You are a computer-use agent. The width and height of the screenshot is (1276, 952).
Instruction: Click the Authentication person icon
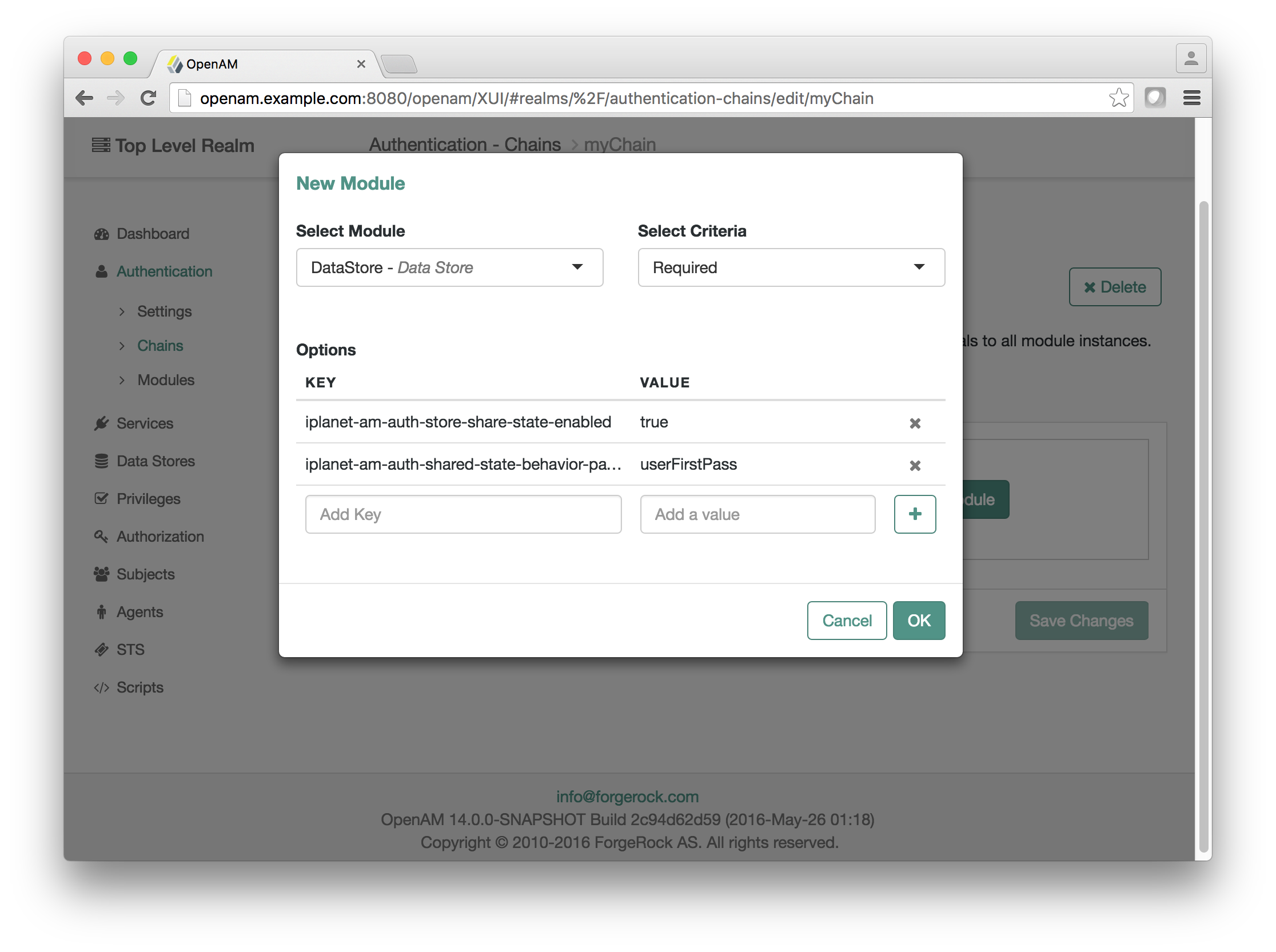[x=102, y=271]
